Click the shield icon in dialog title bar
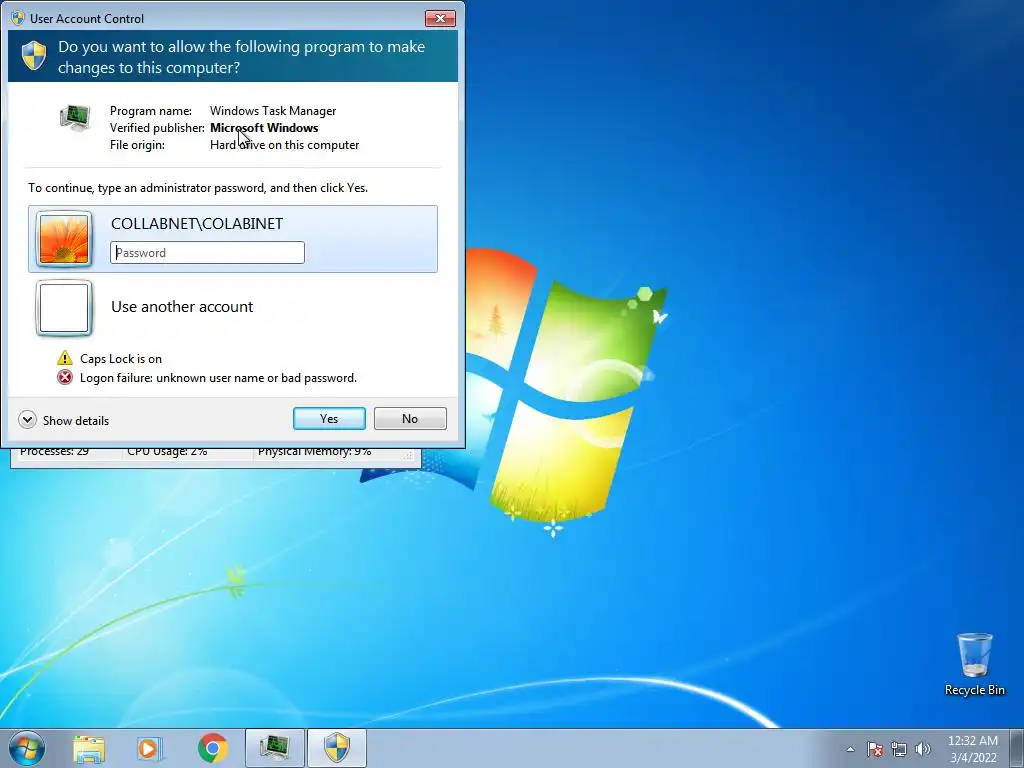The height and width of the screenshot is (768, 1024). 18,18
